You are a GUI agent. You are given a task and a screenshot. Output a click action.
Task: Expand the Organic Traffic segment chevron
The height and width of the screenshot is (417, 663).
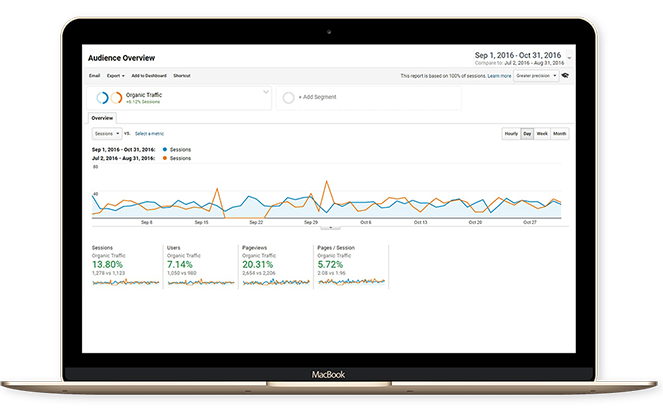[266, 91]
